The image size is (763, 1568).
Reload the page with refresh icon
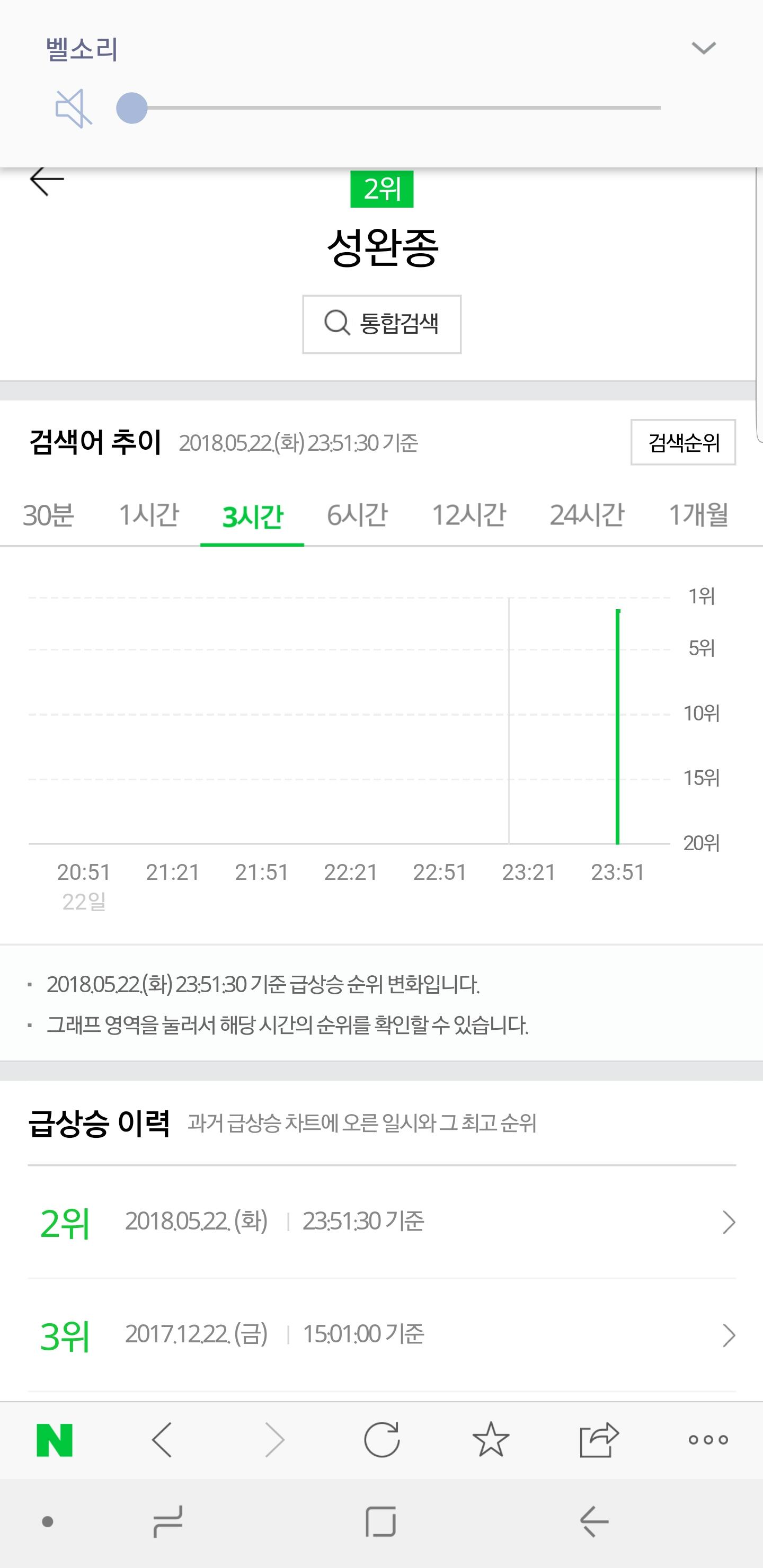[382, 1440]
